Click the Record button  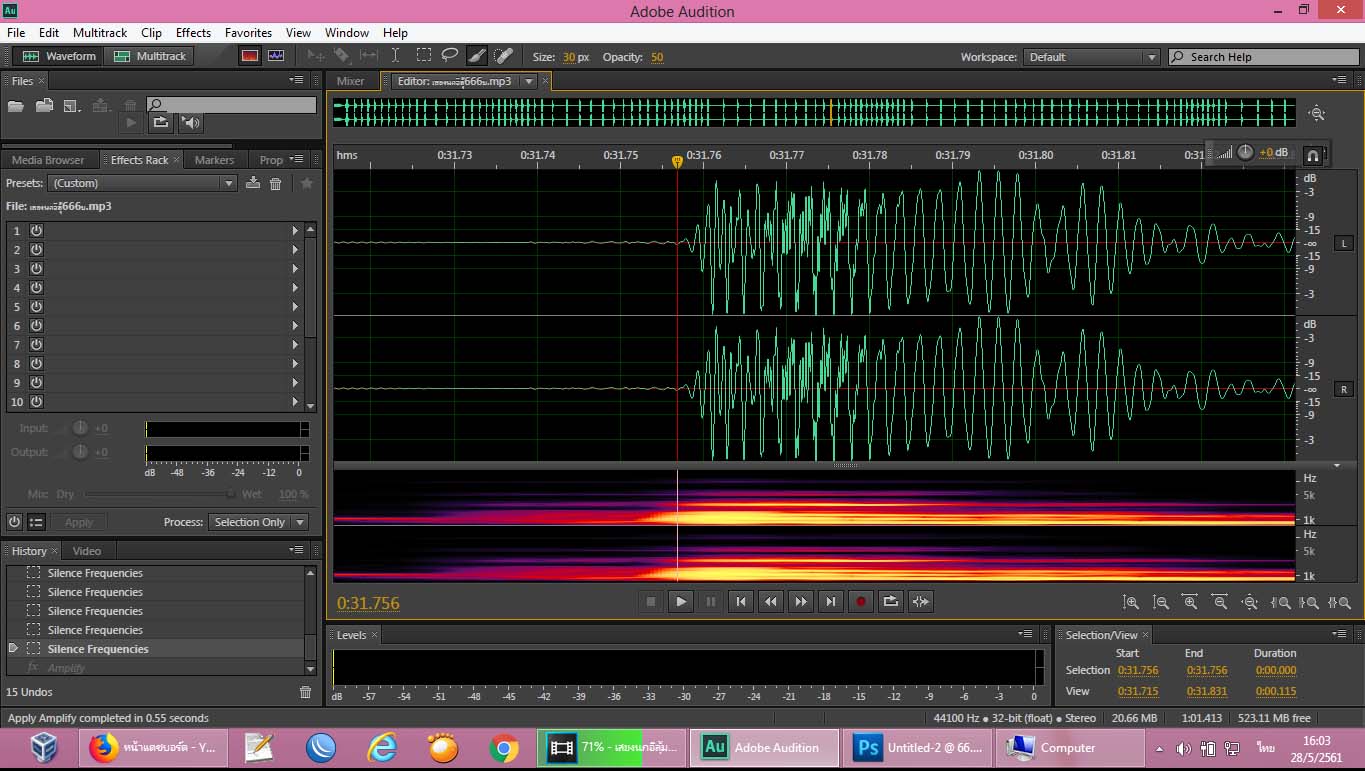pyautogui.click(x=860, y=601)
